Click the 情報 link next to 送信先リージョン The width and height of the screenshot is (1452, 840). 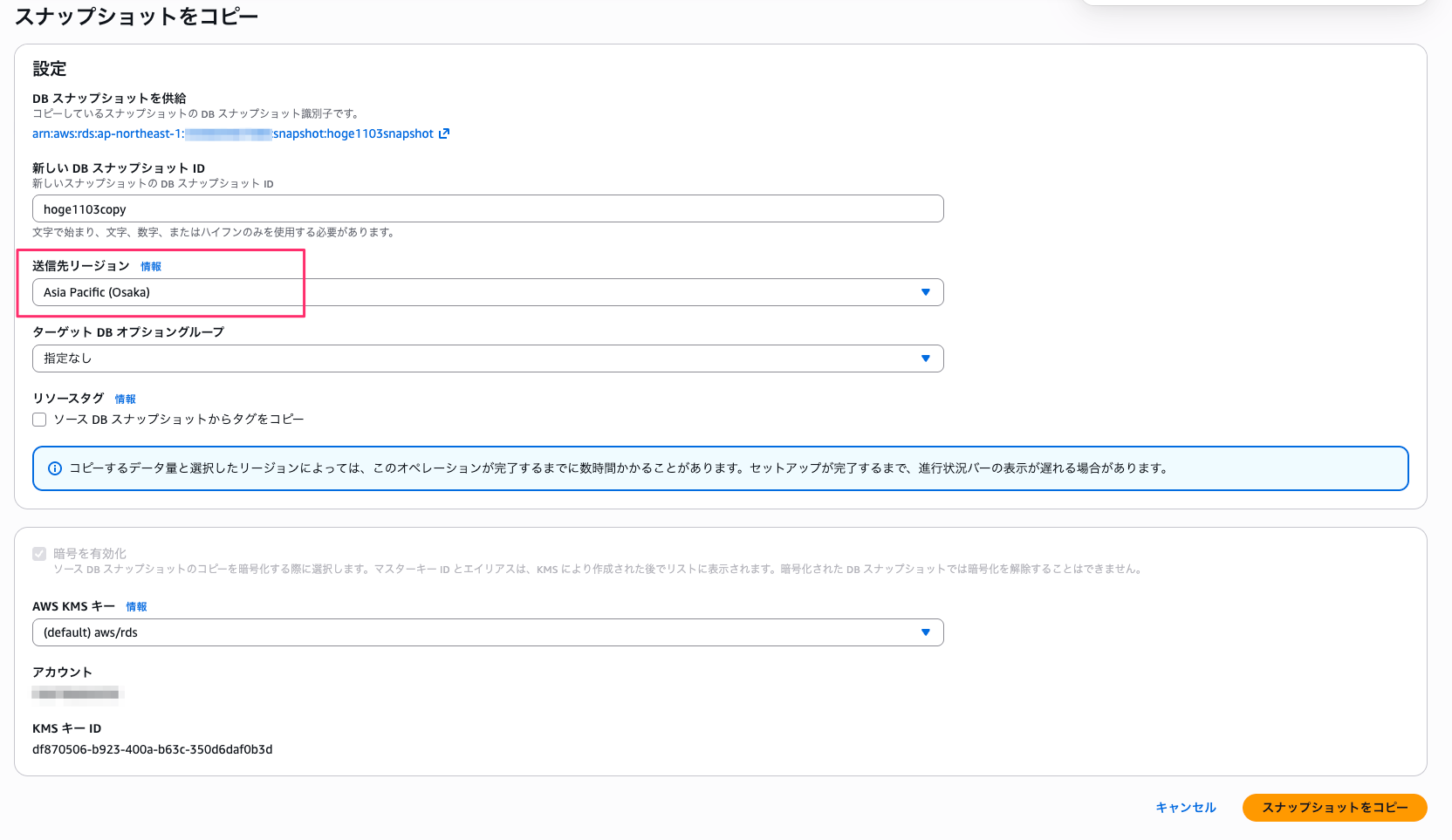[151, 267]
